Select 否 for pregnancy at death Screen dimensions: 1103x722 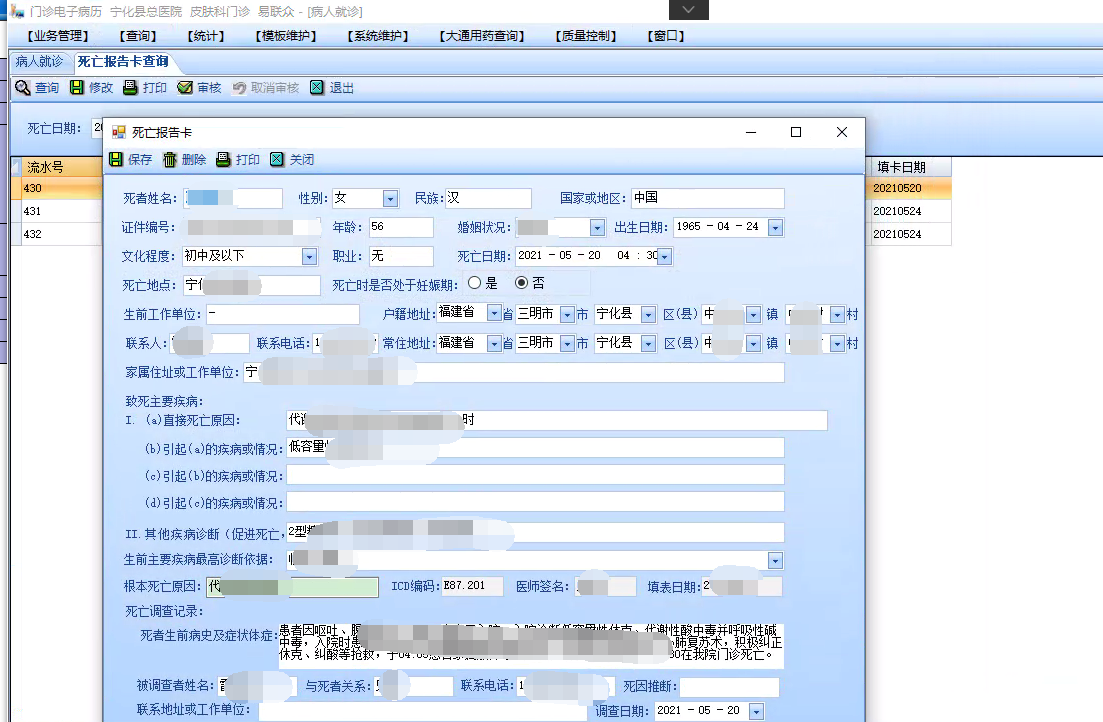coord(521,283)
